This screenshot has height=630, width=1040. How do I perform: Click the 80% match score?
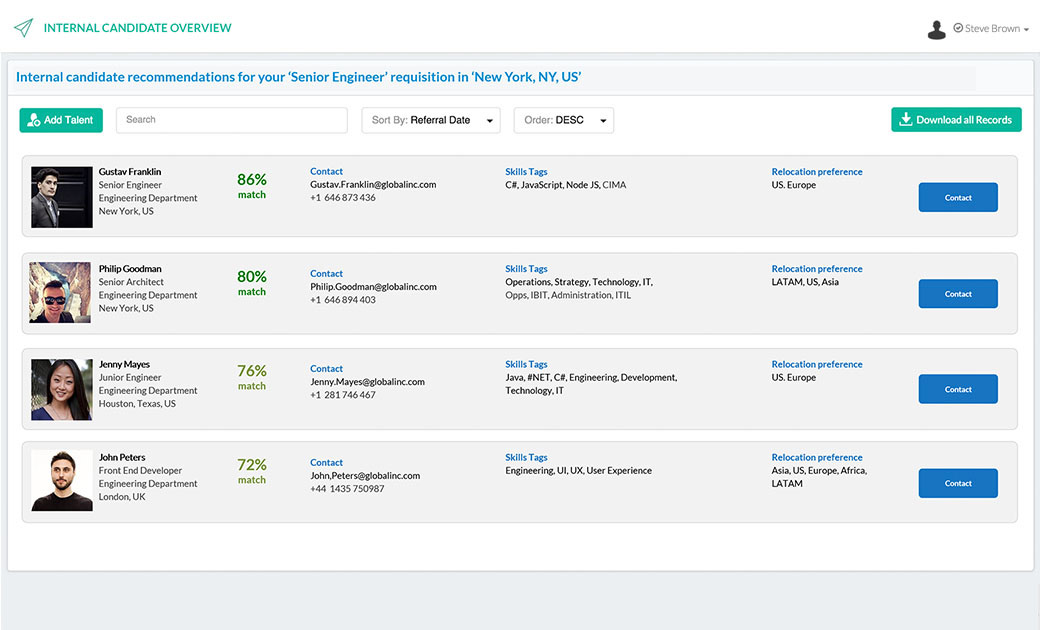pyautogui.click(x=252, y=283)
